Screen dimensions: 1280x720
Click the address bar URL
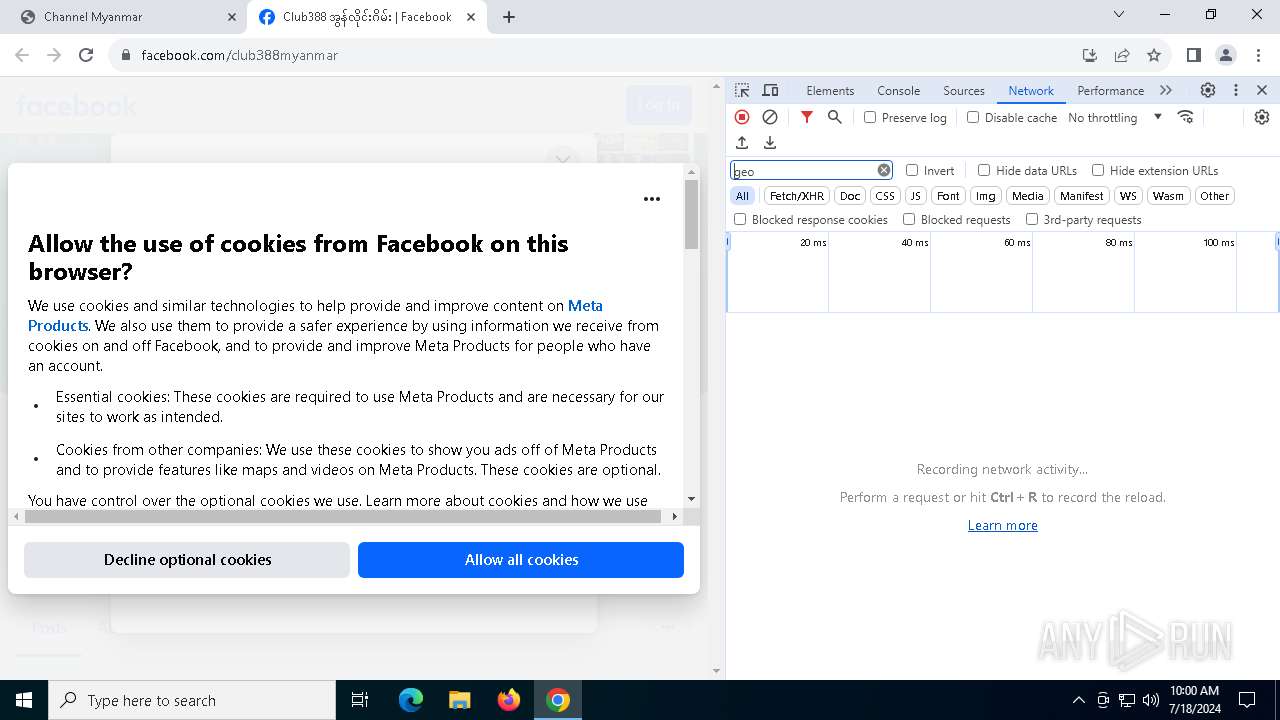point(240,55)
